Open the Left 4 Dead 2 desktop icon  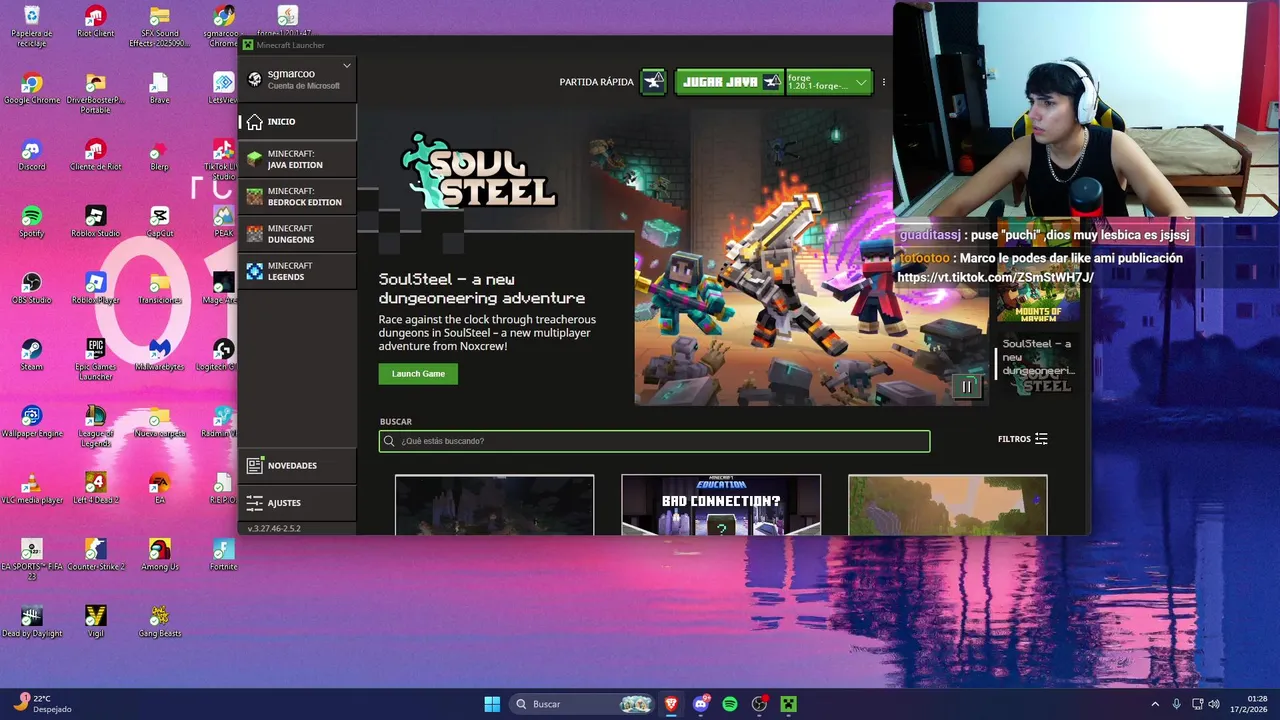[95, 488]
